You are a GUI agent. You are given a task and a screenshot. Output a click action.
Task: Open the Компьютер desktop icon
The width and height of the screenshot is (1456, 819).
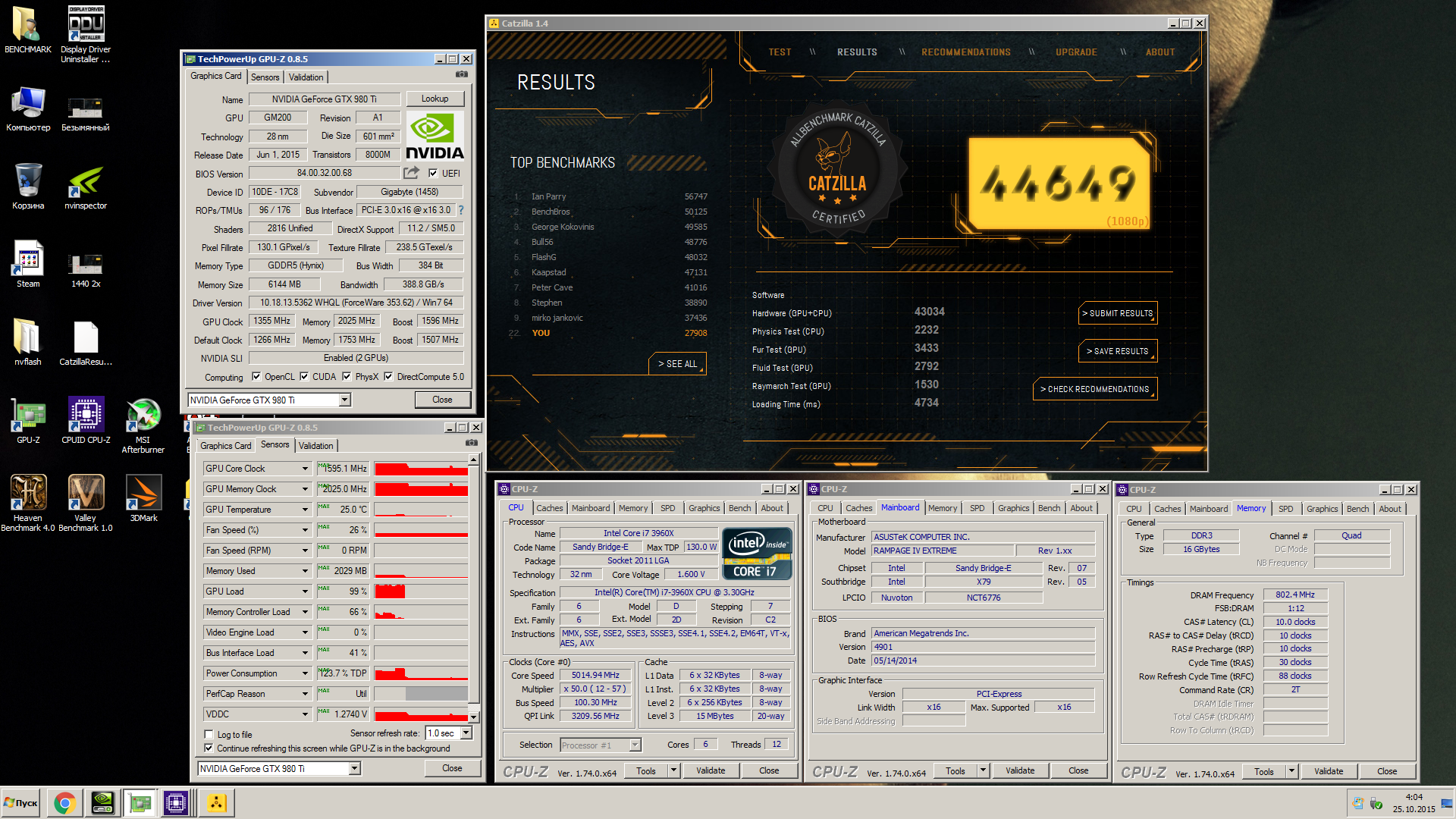(x=28, y=108)
